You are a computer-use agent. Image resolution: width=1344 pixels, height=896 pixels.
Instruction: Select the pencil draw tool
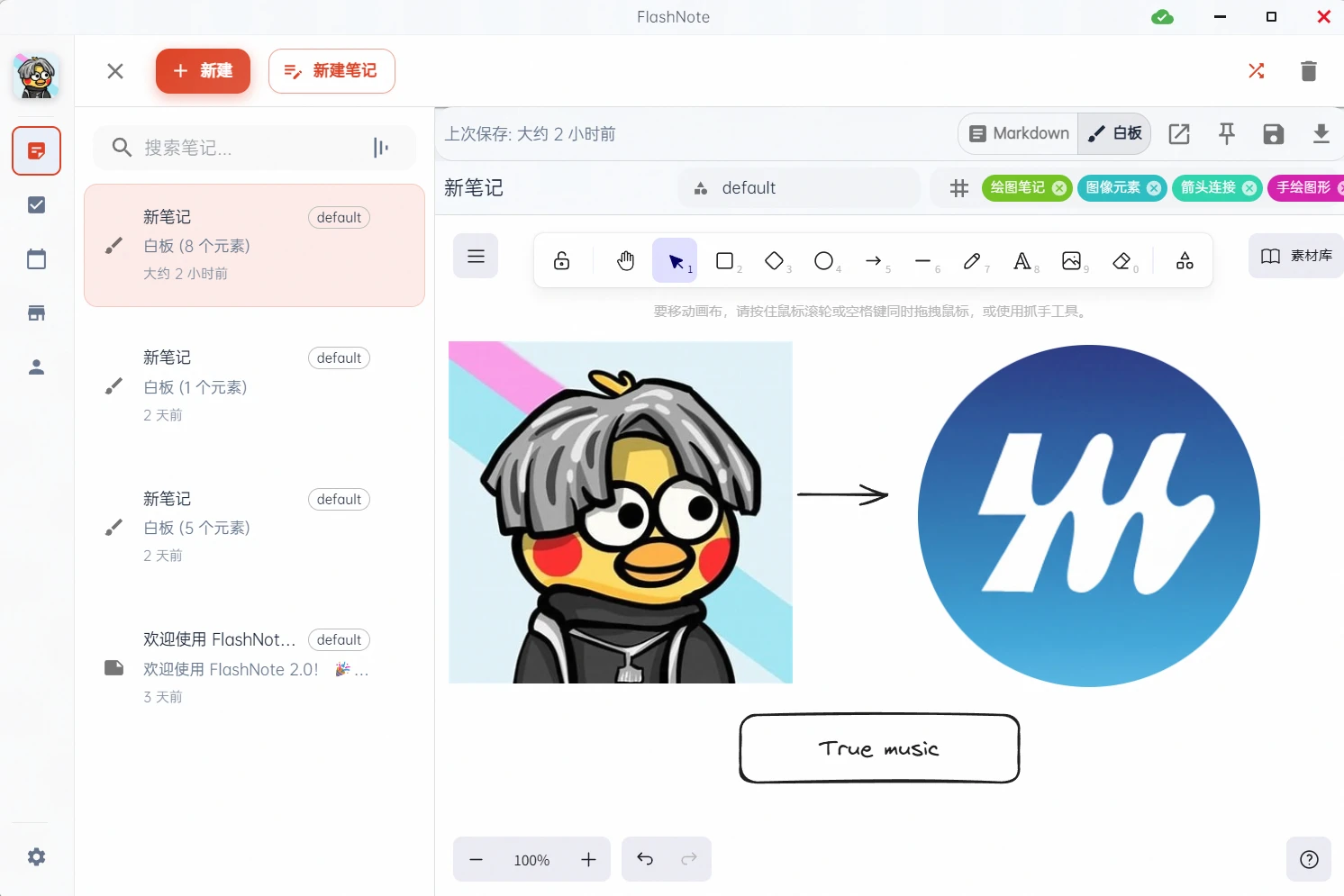click(973, 261)
